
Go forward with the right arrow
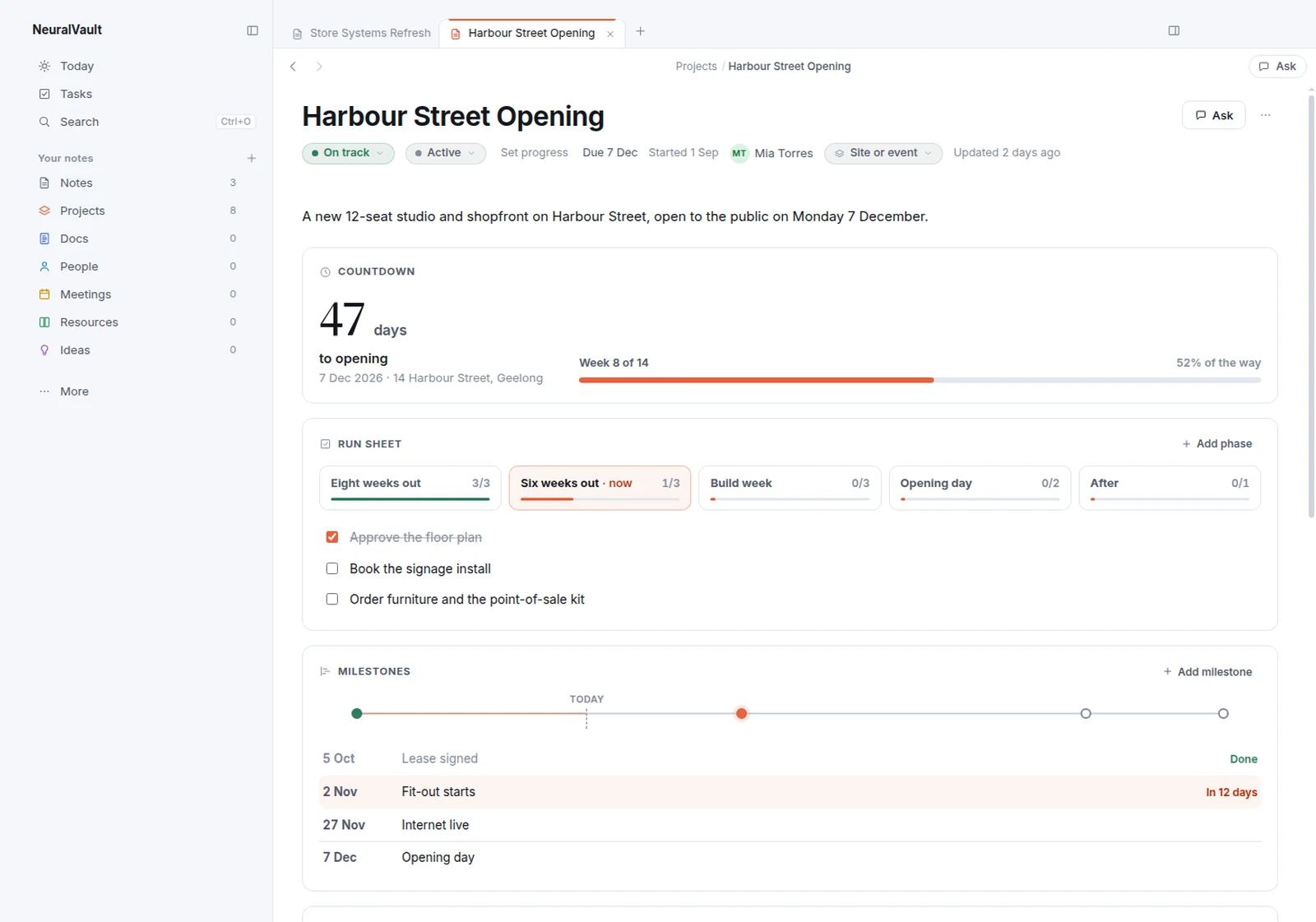pyautogui.click(x=319, y=67)
